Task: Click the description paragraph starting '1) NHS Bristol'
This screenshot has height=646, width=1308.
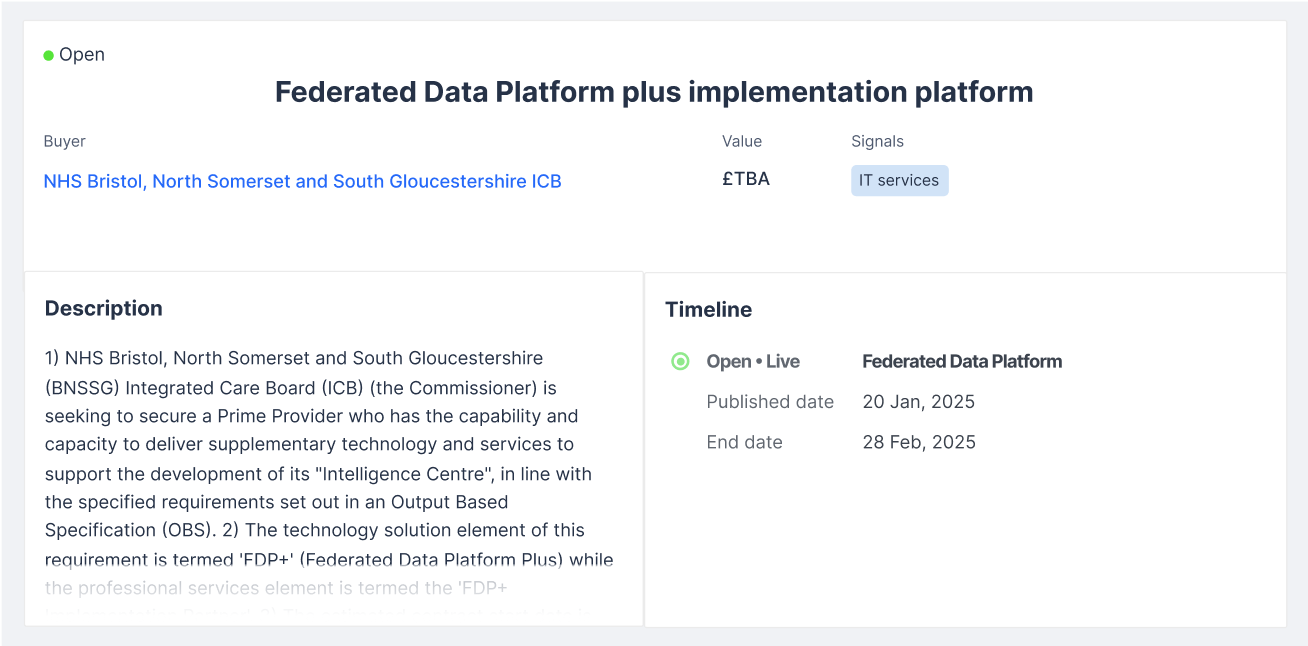Action: 329,486
